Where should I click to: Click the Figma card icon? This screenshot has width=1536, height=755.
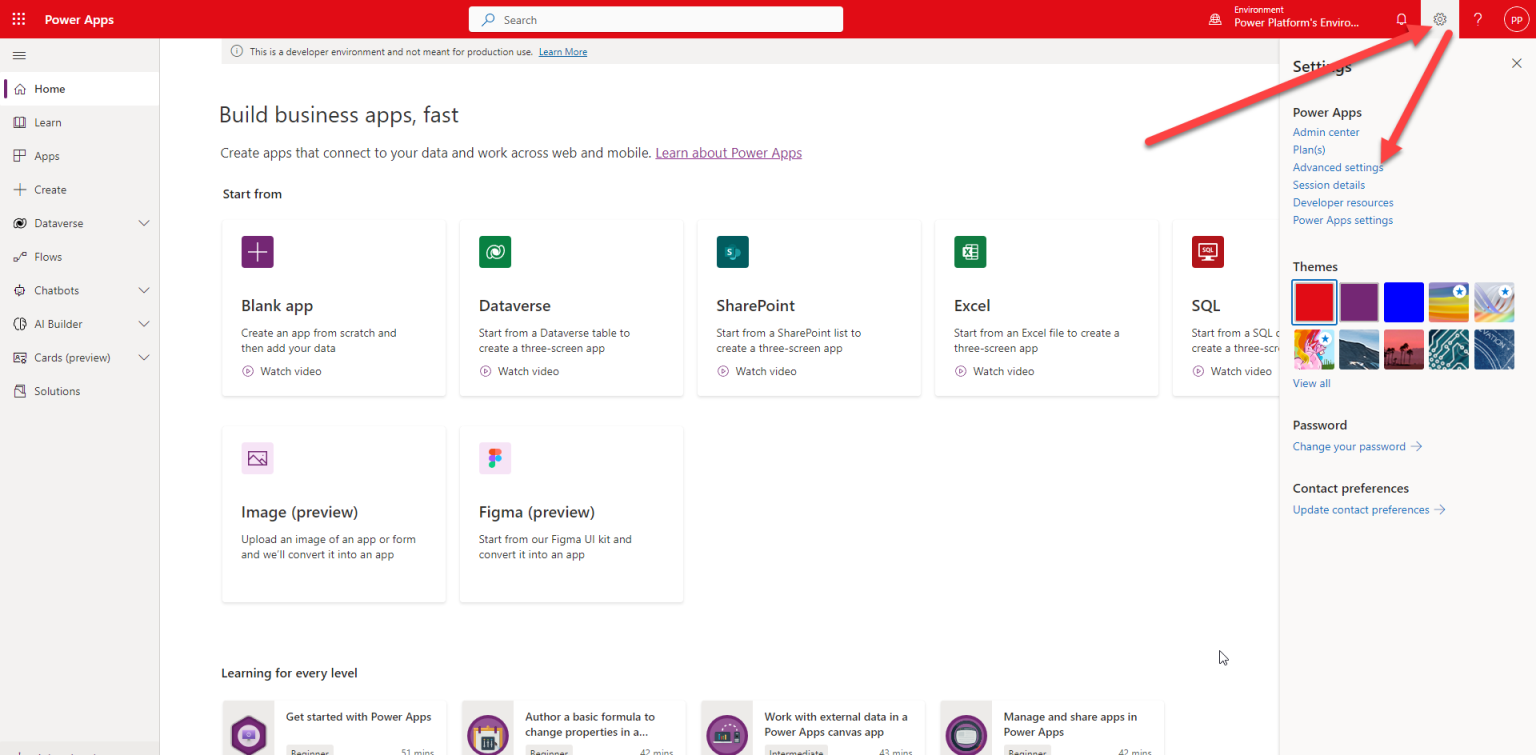tap(495, 458)
